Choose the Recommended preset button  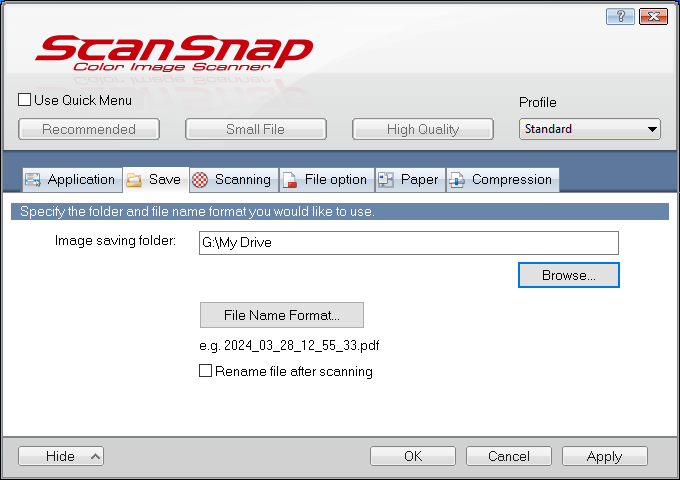coord(89,129)
